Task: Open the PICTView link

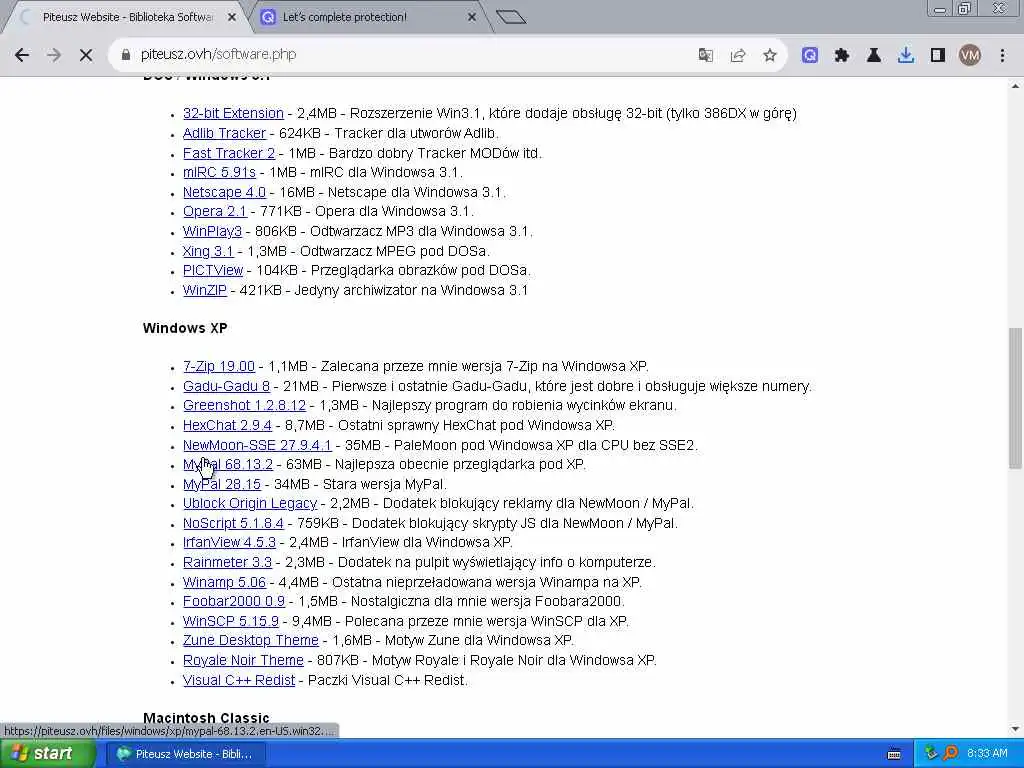Action: click(213, 270)
